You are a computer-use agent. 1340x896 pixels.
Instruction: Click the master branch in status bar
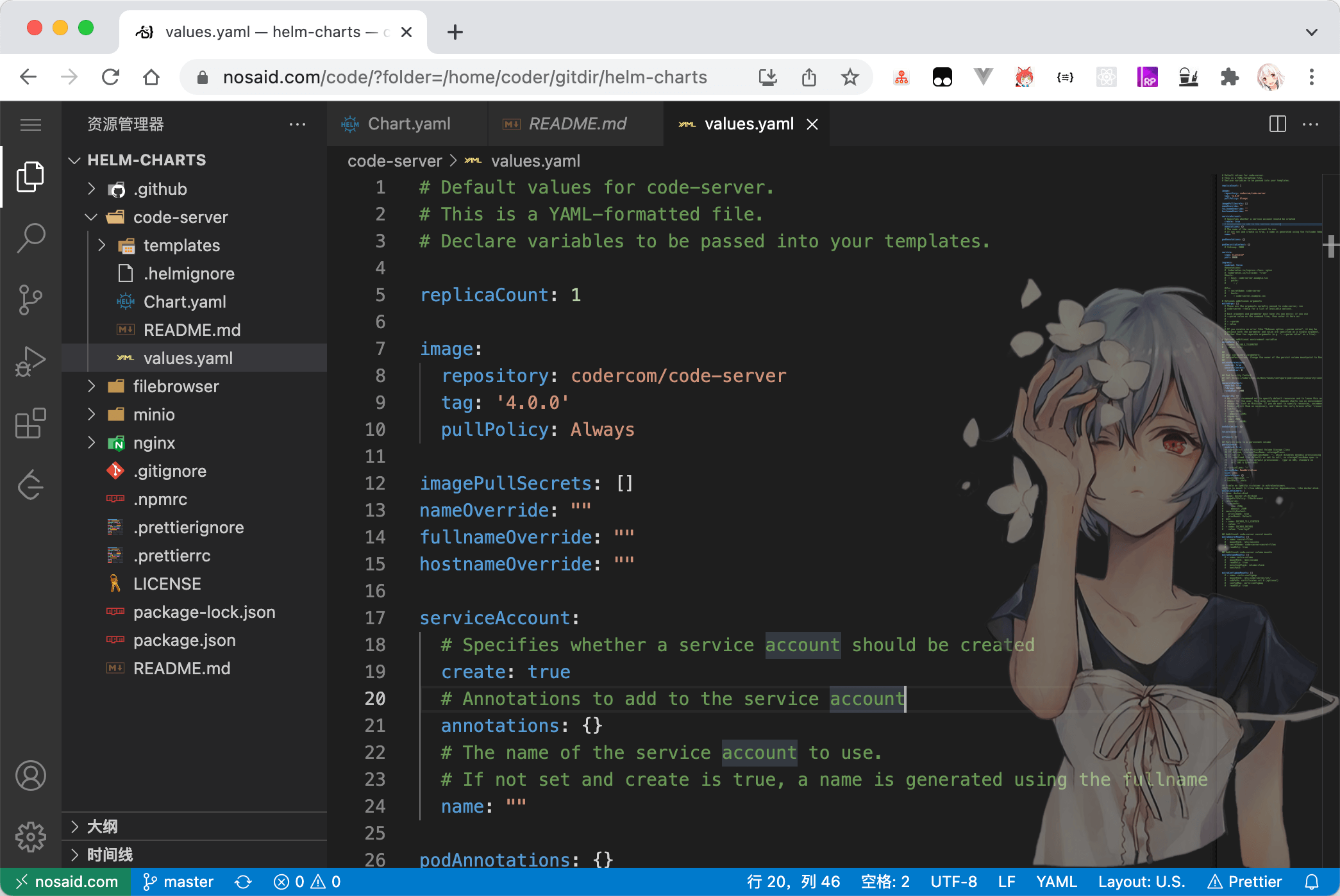click(x=178, y=882)
